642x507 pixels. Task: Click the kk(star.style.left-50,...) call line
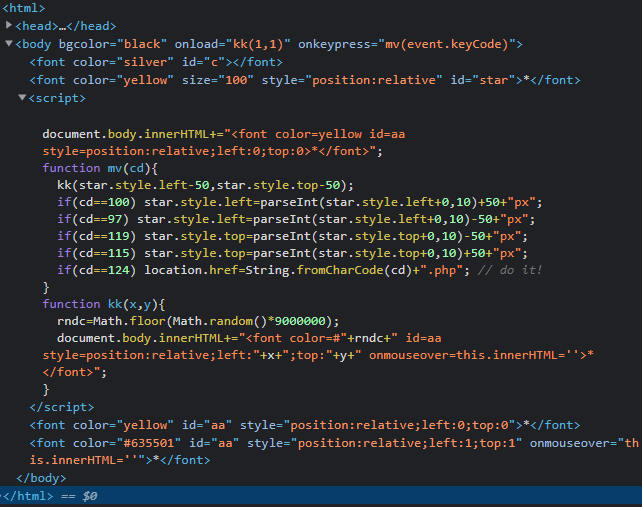(x=205, y=185)
